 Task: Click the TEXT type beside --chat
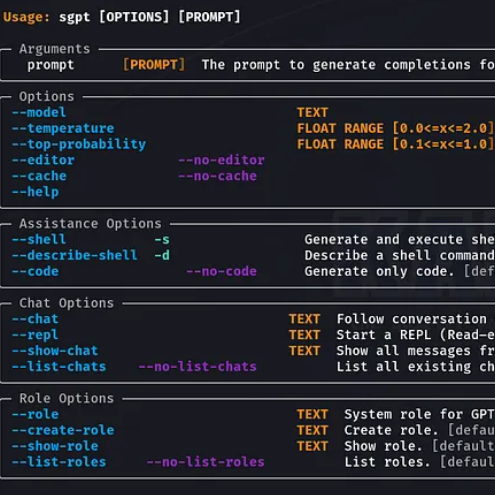tap(305, 319)
